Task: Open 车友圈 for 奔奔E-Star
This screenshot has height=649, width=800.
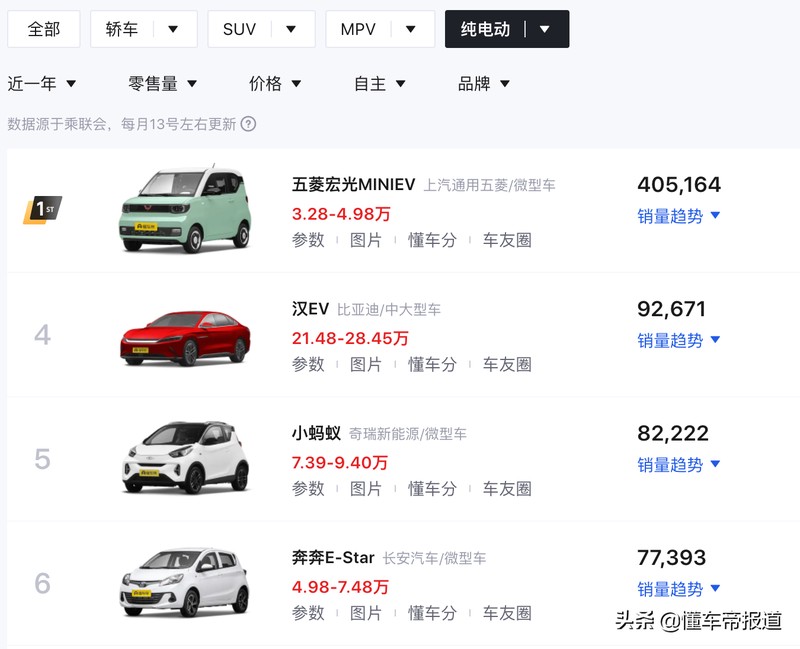Action: coord(507,613)
